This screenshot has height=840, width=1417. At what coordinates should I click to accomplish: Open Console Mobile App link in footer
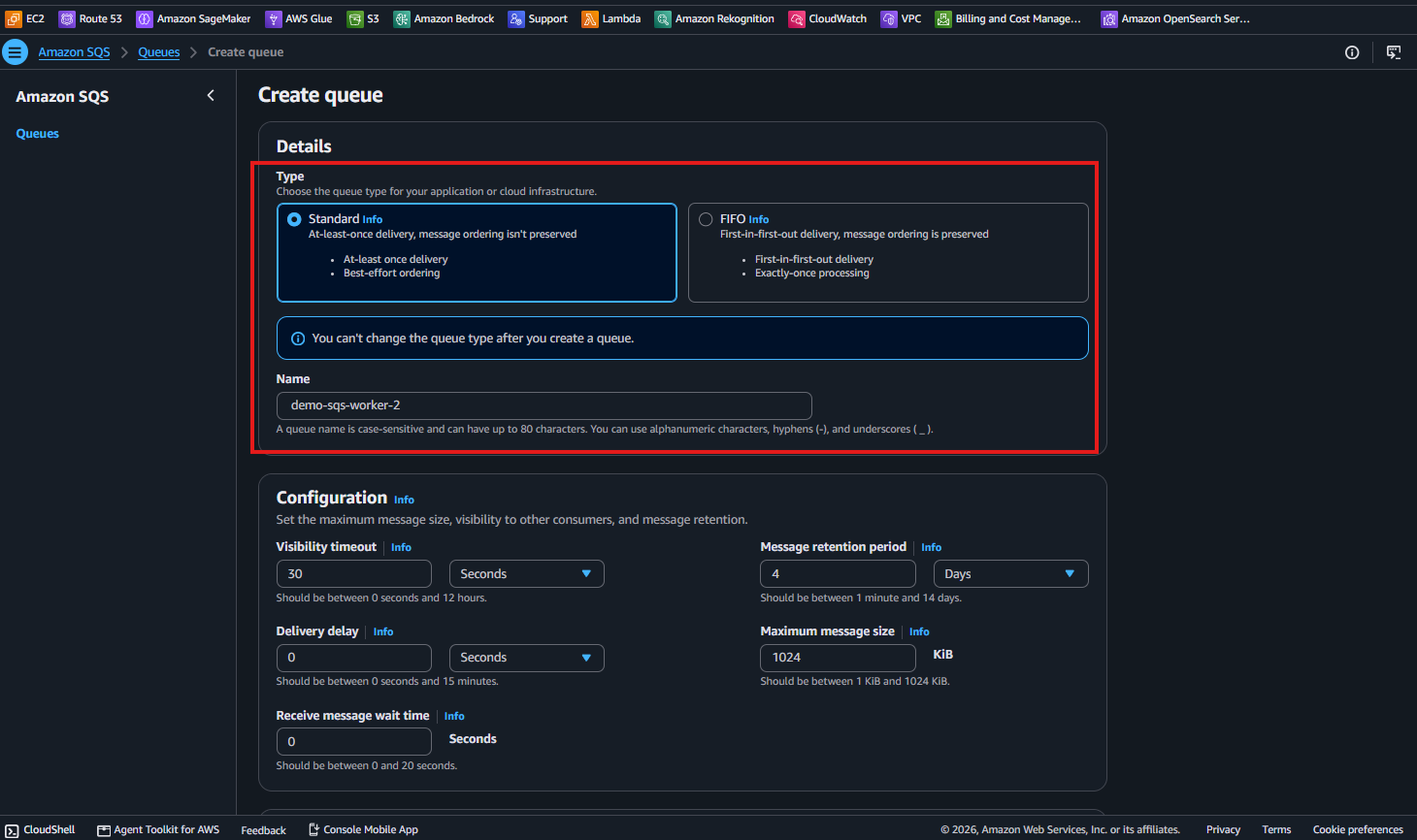pos(363,829)
